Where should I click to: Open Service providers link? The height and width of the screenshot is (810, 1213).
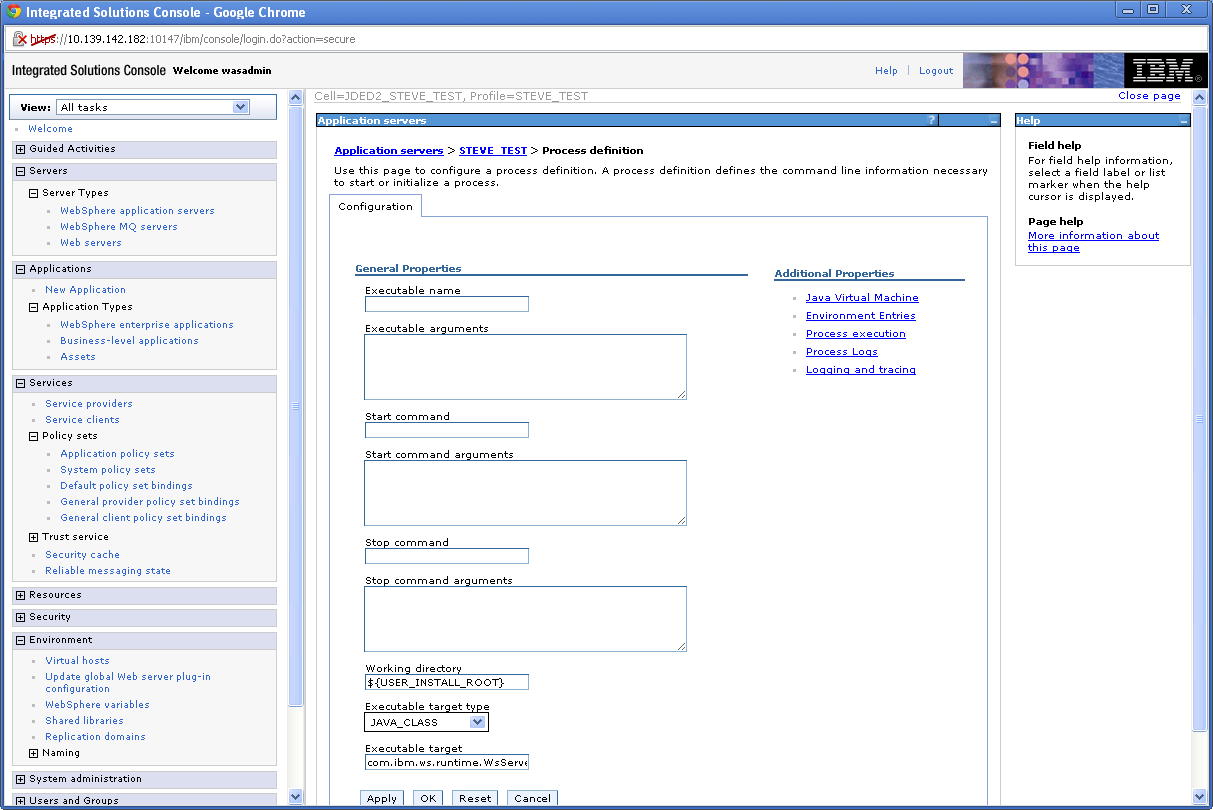(x=88, y=404)
